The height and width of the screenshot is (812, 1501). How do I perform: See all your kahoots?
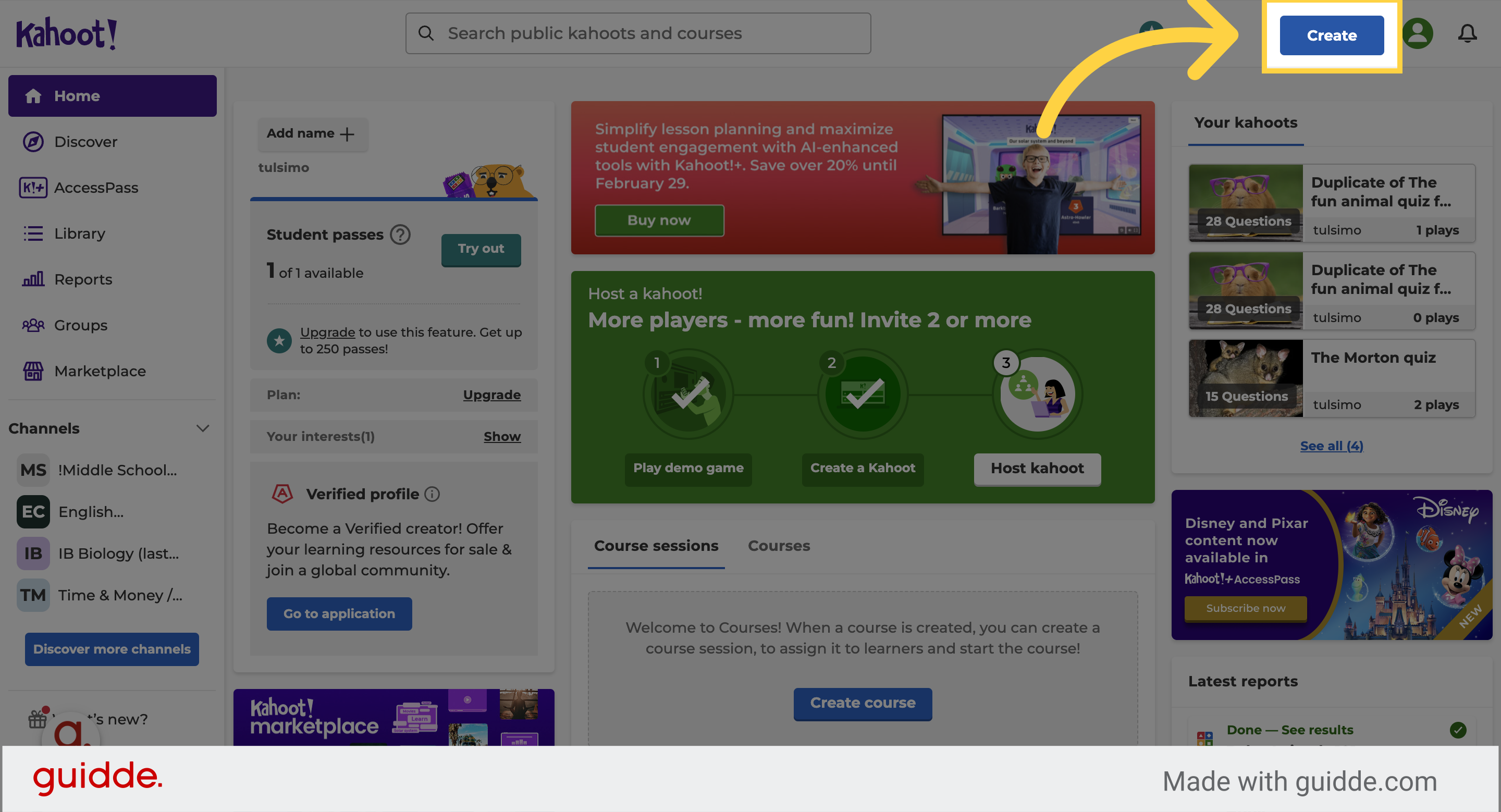[1331, 446]
